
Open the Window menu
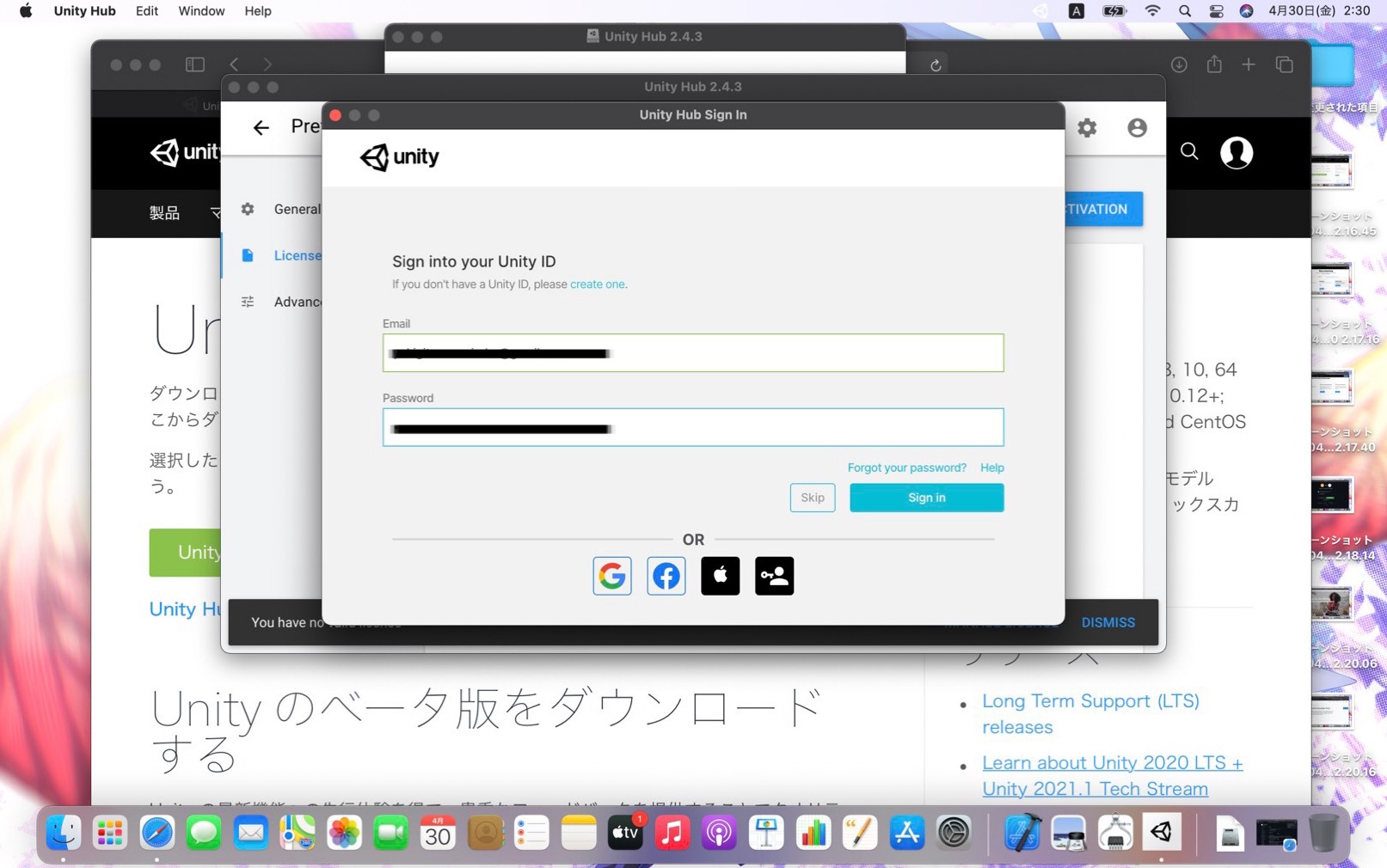click(201, 11)
